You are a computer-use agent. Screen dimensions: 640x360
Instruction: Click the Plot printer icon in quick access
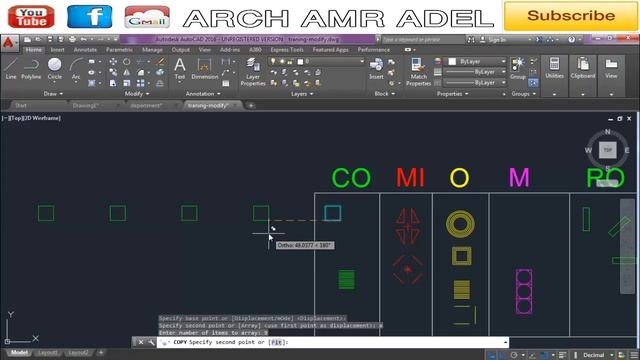click(x=72, y=40)
